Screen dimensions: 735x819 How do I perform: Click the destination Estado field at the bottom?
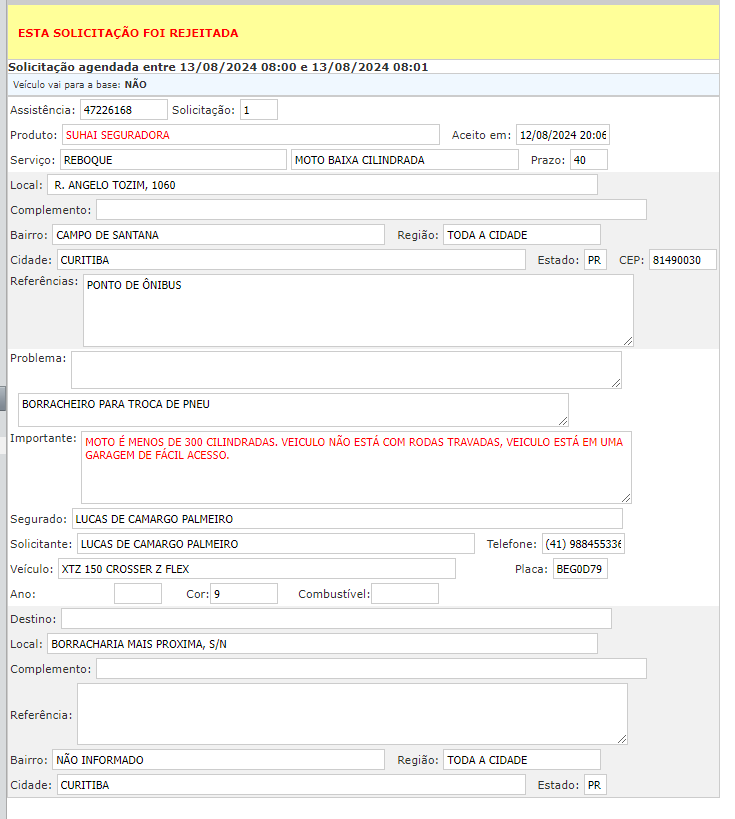(595, 785)
